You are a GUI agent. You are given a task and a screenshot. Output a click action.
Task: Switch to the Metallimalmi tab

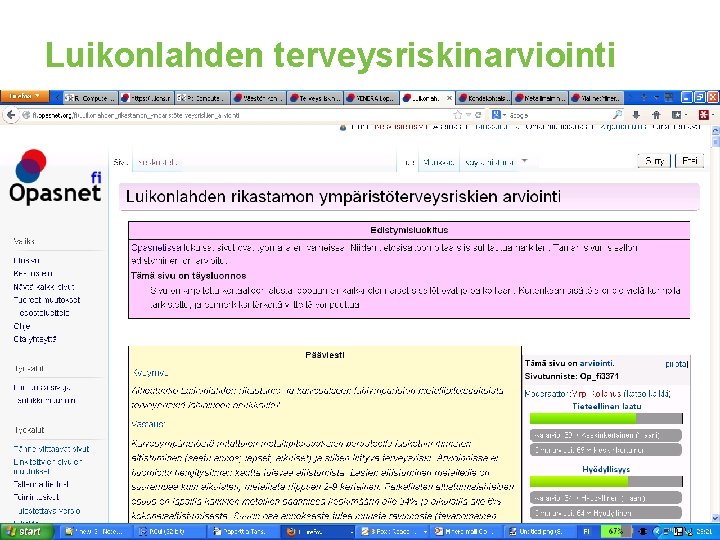tap(540, 98)
